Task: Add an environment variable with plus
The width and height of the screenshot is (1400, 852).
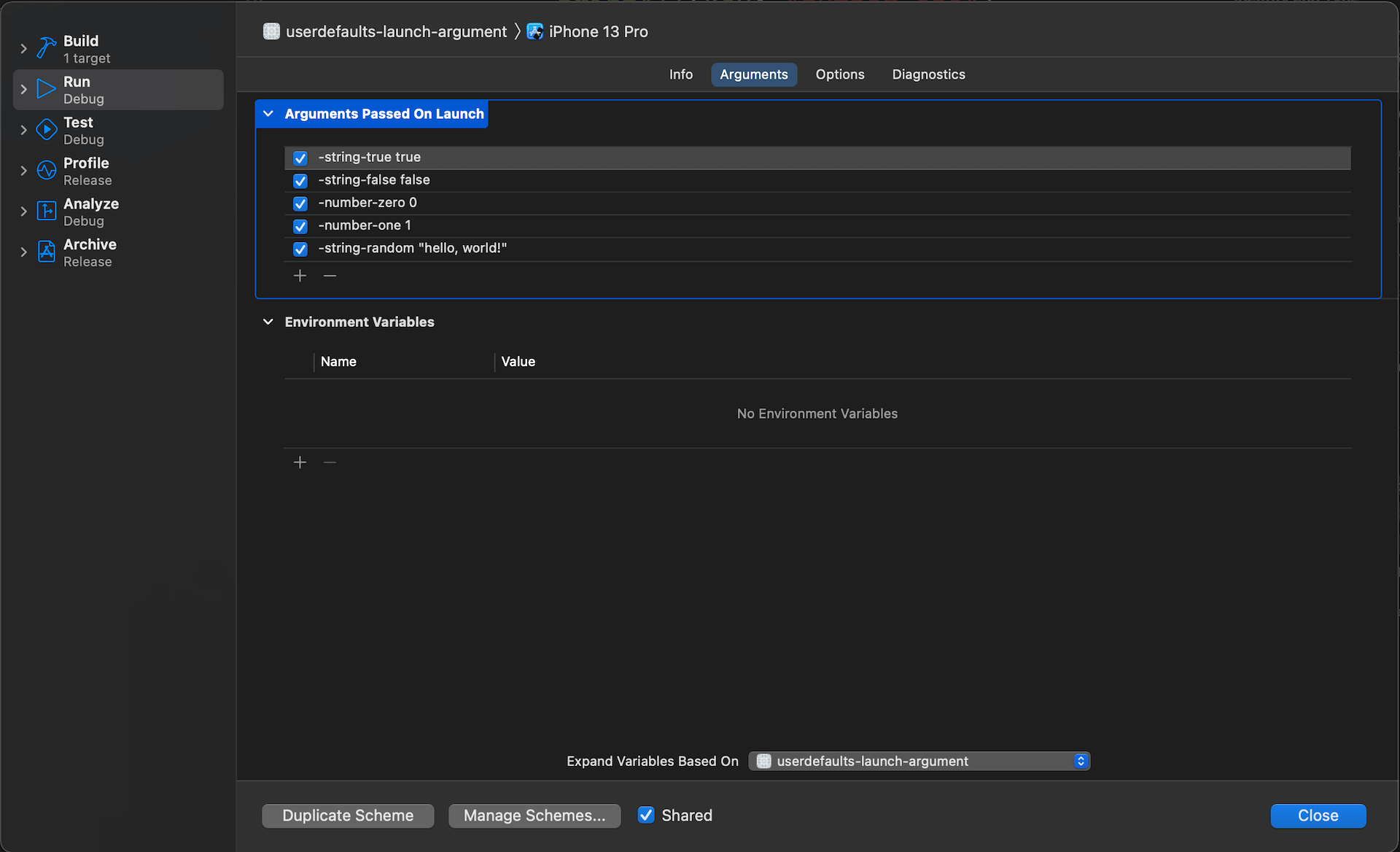Action: [x=300, y=462]
